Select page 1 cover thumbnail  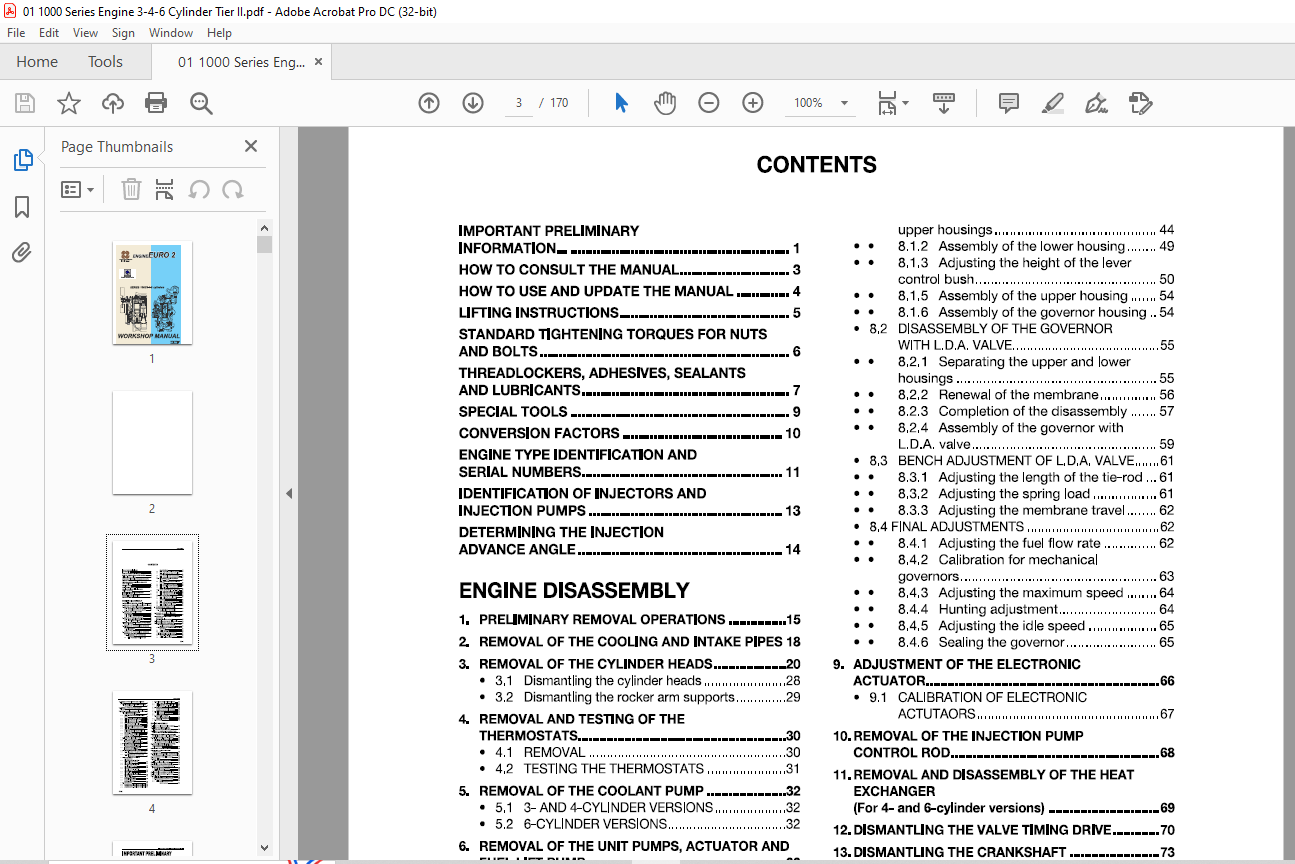click(152, 294)
